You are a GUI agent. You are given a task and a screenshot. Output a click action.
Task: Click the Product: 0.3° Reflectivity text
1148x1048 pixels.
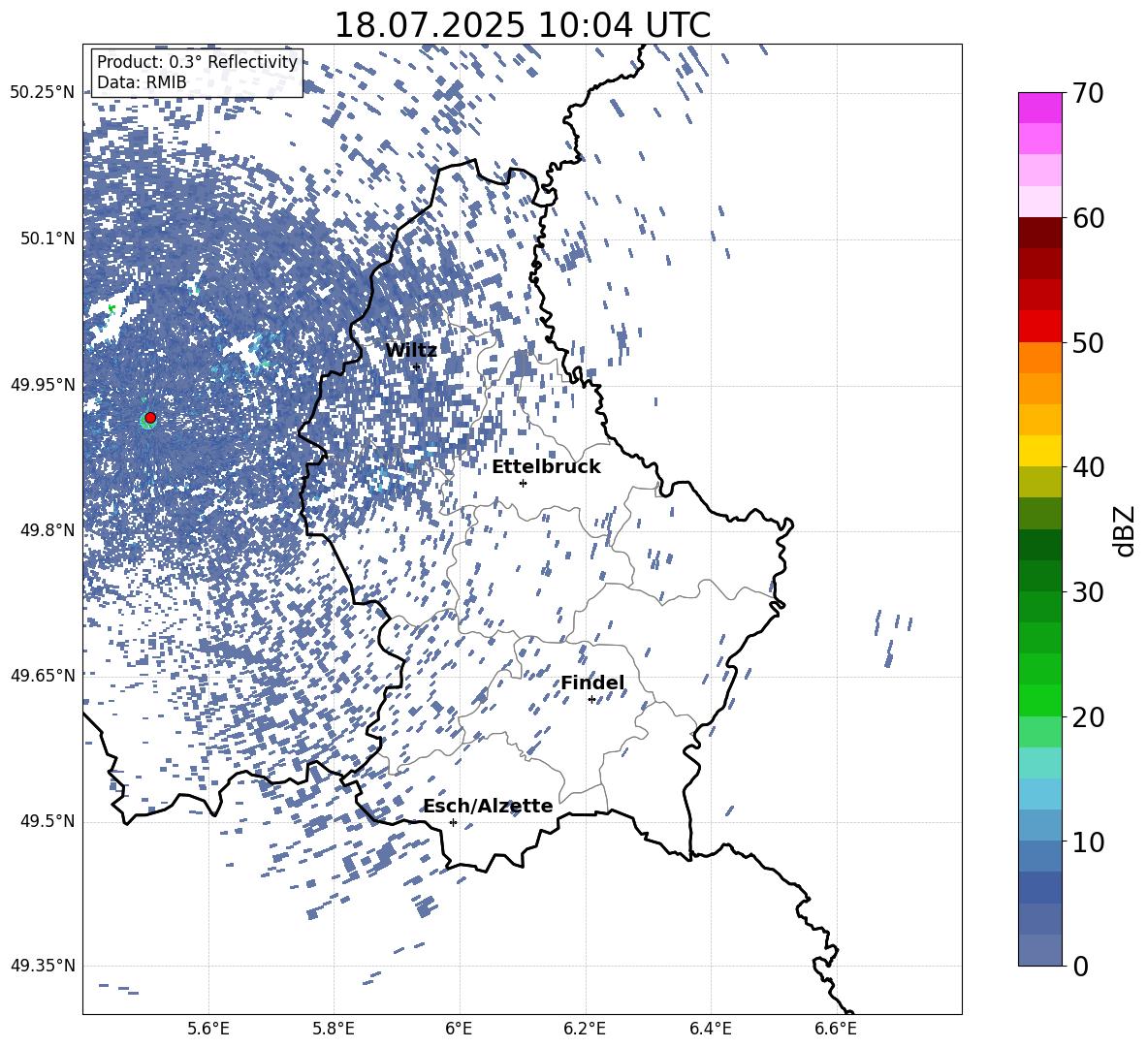(x=197, y=61)
